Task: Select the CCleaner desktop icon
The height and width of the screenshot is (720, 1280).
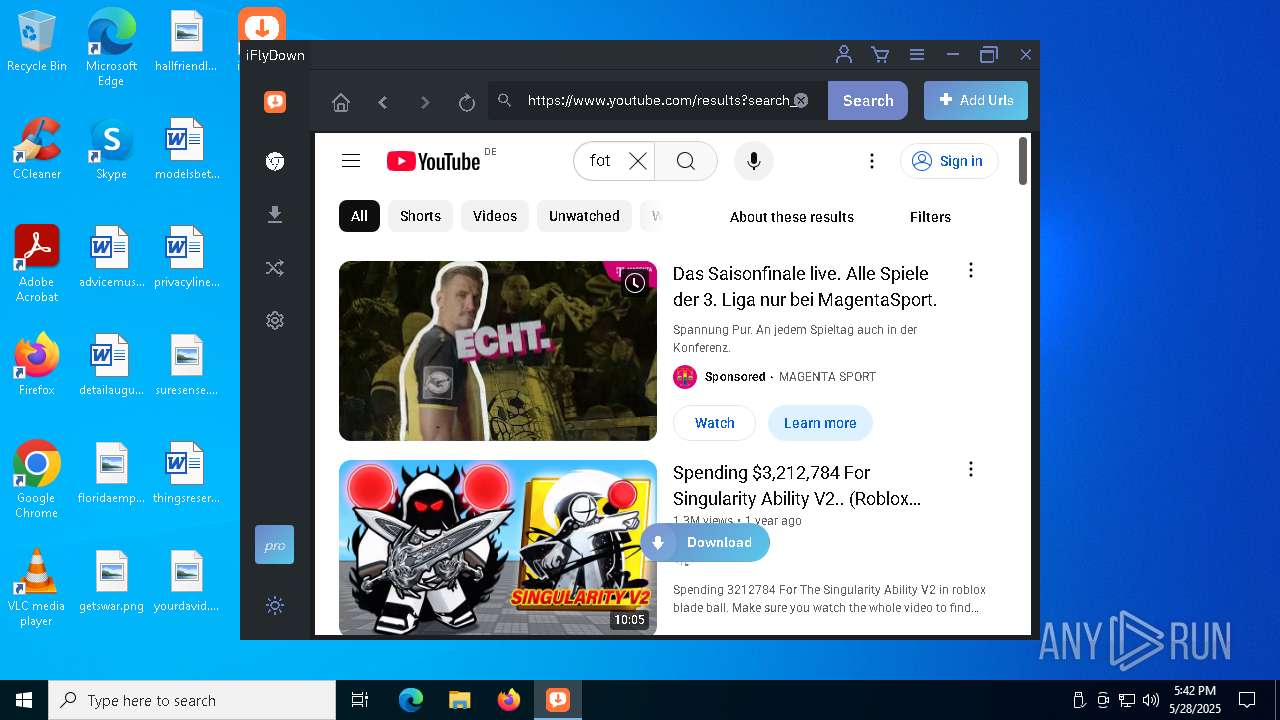Action: [37, 148]
